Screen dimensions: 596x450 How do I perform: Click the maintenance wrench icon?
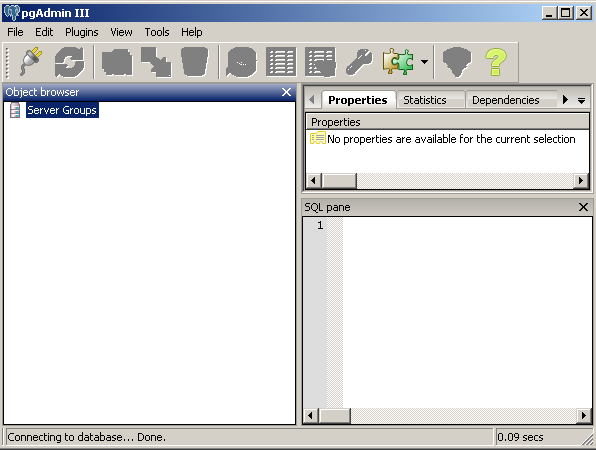point(359,62)
